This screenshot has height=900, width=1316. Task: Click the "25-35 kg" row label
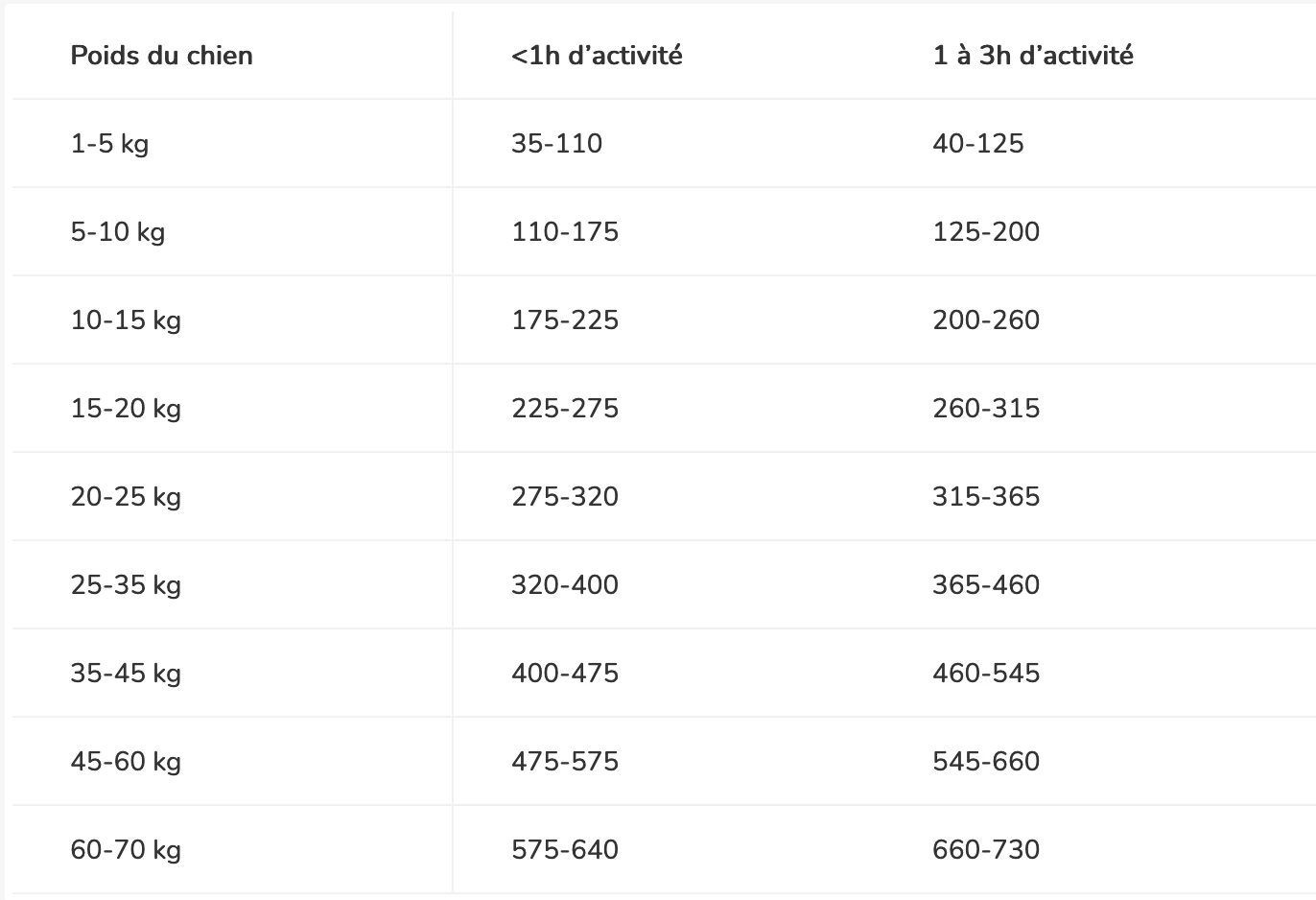tap(126, 585)
